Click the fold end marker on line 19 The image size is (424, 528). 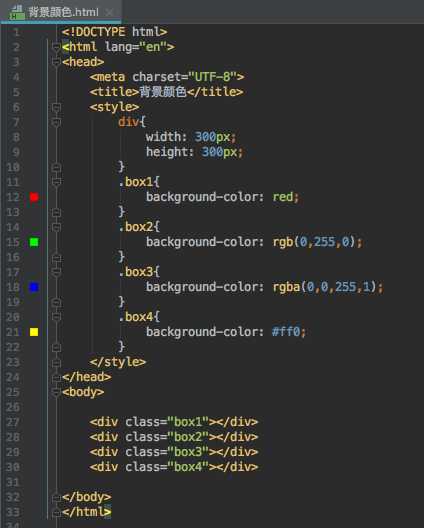click(57, 302)
